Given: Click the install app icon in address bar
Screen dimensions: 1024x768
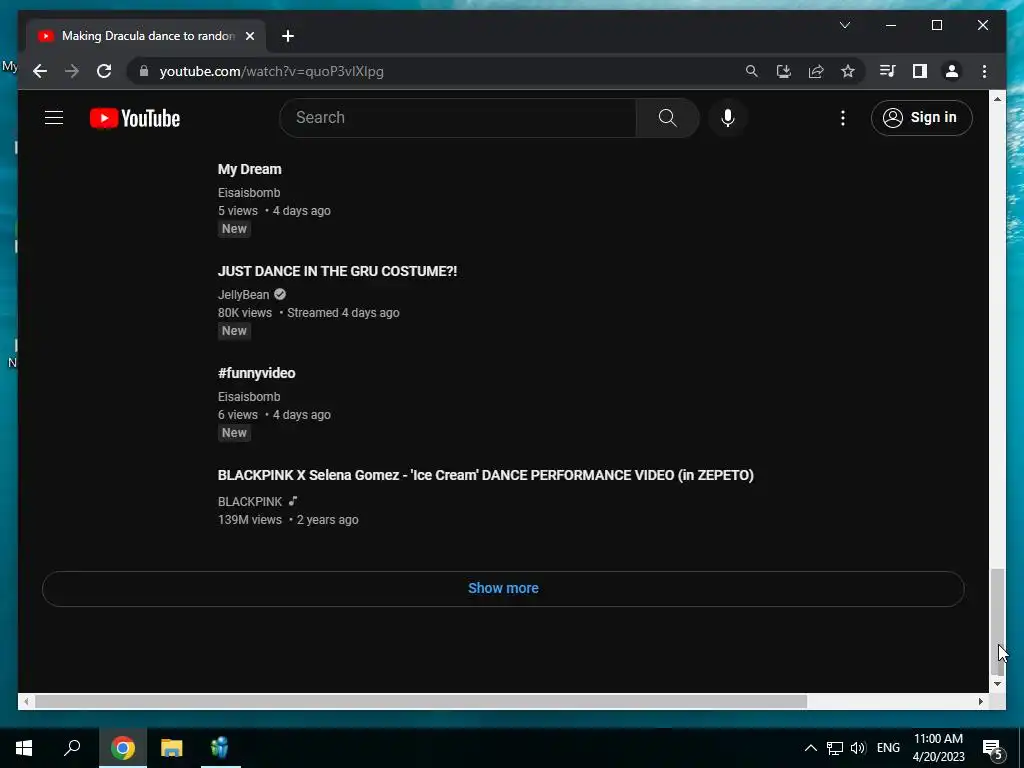Looking at the screenshot, I should point(784,71).
